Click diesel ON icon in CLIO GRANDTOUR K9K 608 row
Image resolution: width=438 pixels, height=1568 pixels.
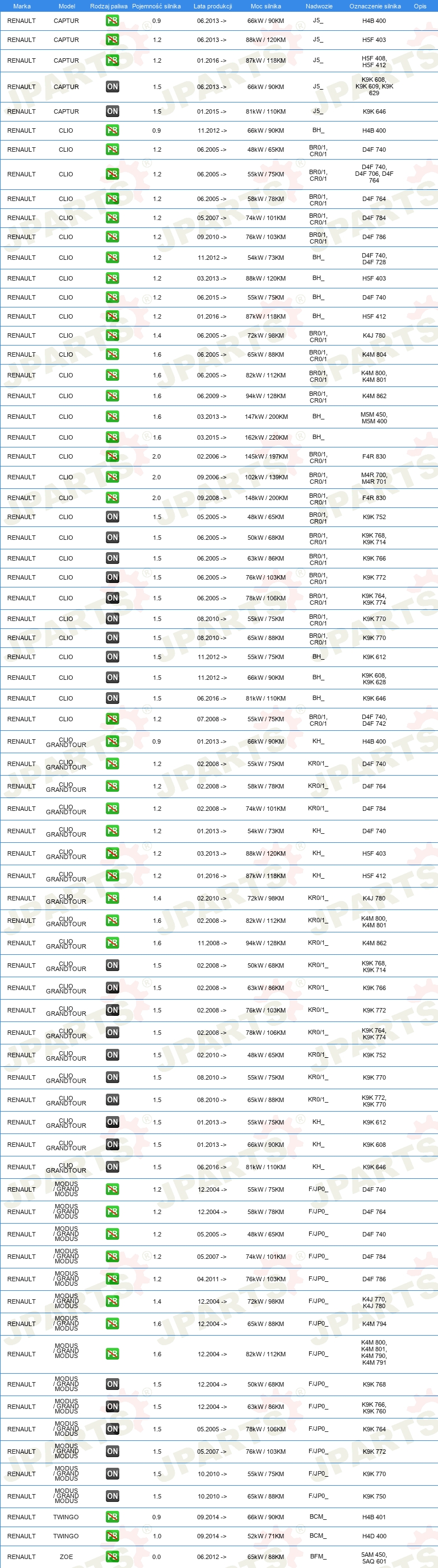click(x=112, y=1144)
